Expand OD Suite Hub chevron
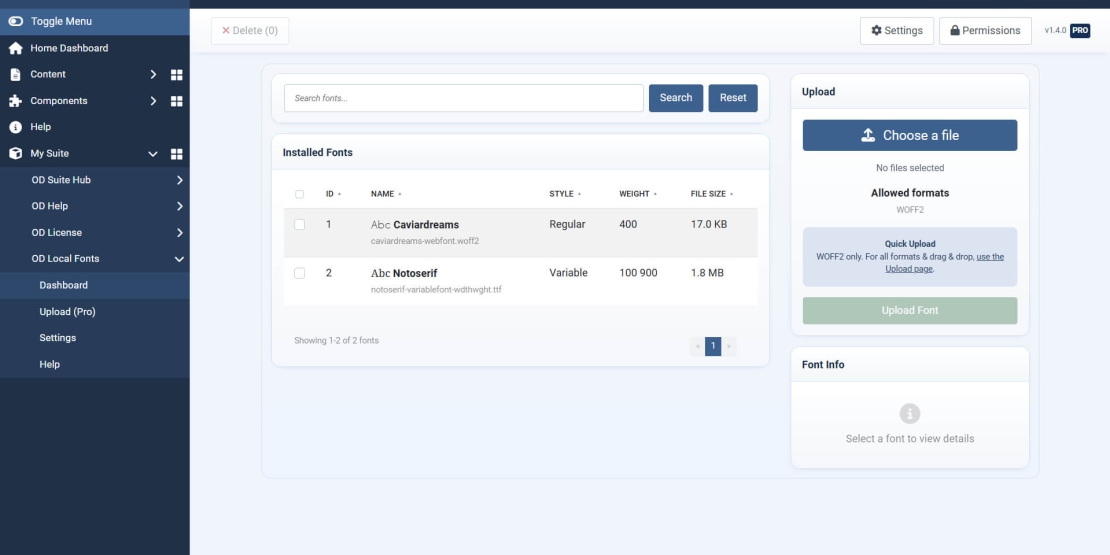The image size is (1110, 555). pos(180,180)
